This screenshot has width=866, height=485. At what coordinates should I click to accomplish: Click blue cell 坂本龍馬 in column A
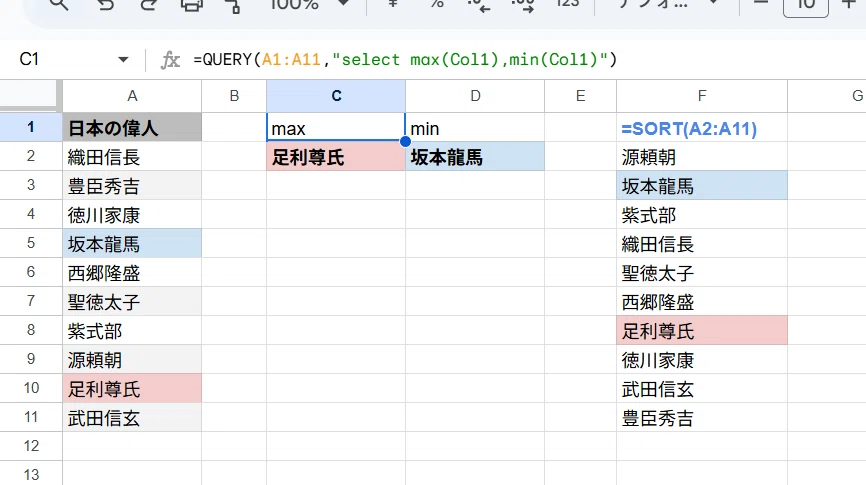(132, 244)
